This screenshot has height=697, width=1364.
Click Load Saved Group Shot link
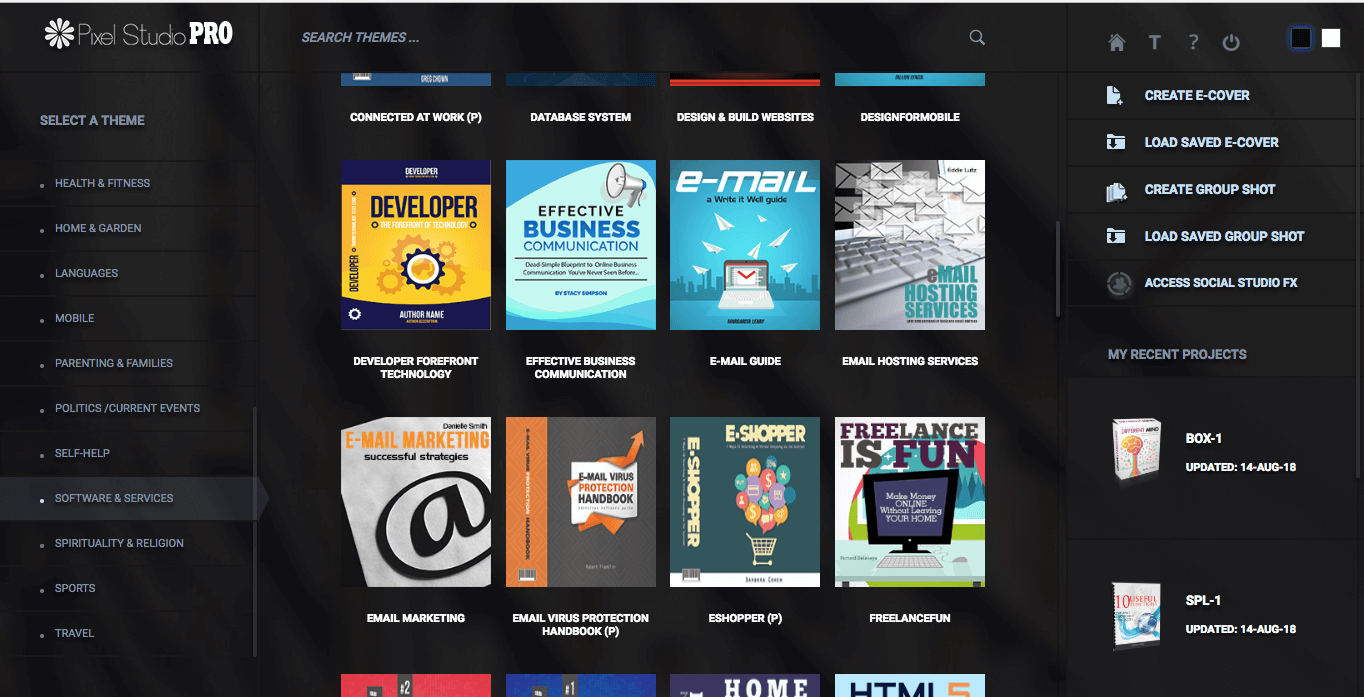[1224, 237]
